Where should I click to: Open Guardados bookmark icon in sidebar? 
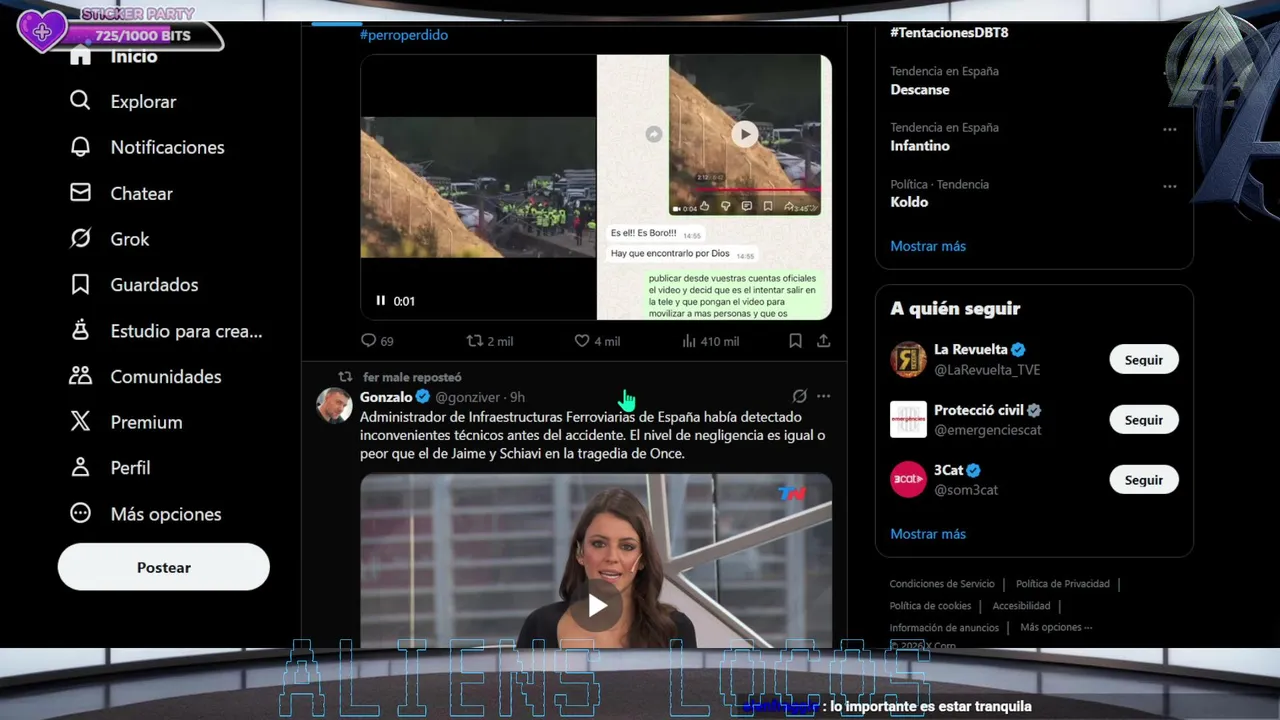coord(80,285)
